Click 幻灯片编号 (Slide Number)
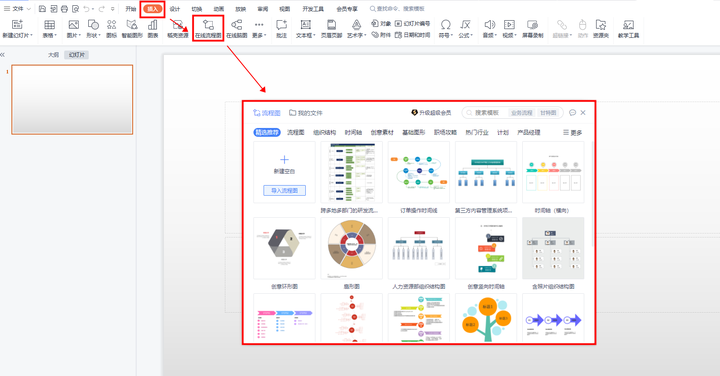The height and width of the screenshot is (376, 720). tap(412, 23)
